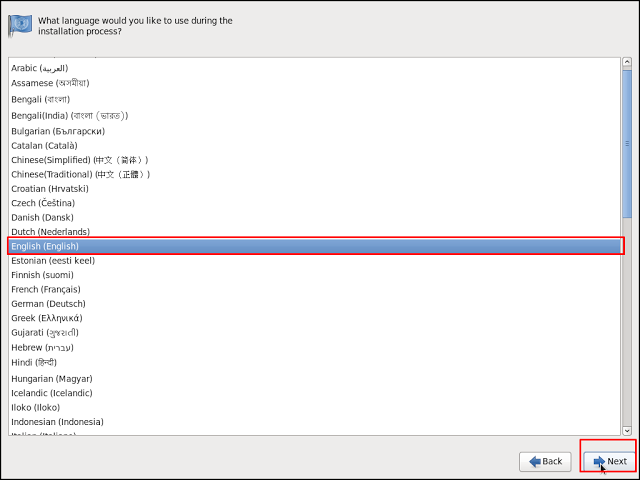
Task: Click the language list vertical scrollbar
Action: tap(627, 140)
